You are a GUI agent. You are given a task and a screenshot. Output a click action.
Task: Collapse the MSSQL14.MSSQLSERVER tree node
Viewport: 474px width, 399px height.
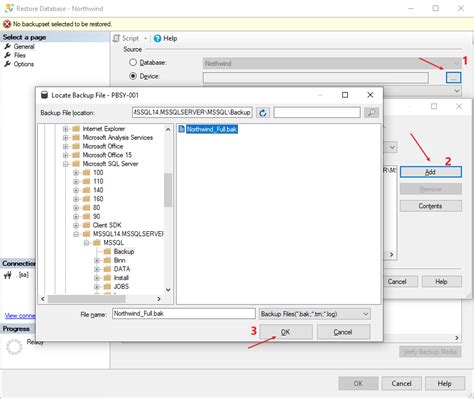tap(76, 234)
